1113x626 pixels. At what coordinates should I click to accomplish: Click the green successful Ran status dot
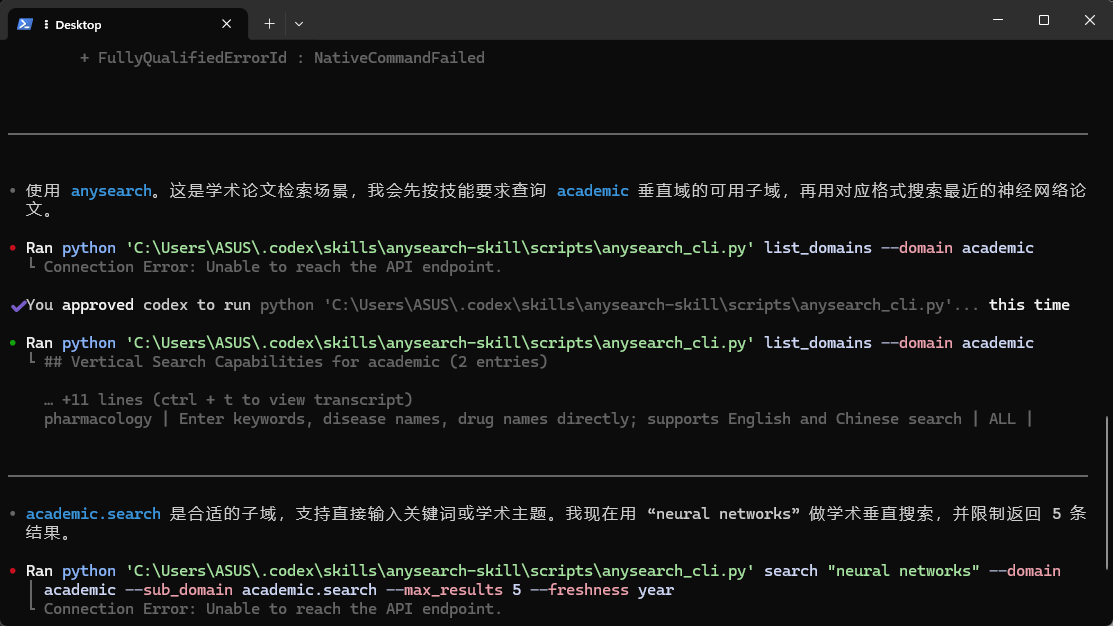tap(13, 343)
